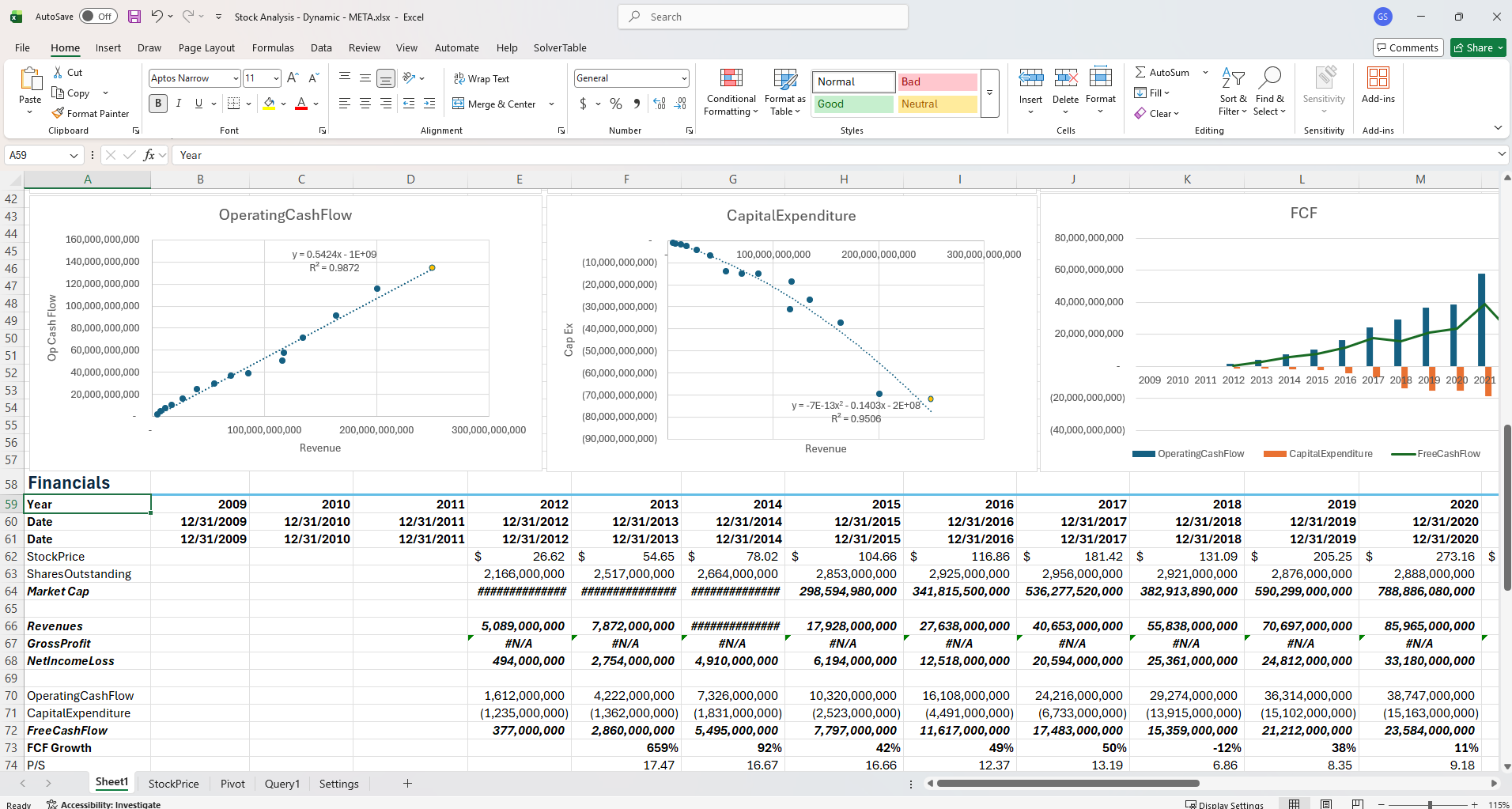Click Sort & Filter button
1512x809 pixels.
(1233, 92)
